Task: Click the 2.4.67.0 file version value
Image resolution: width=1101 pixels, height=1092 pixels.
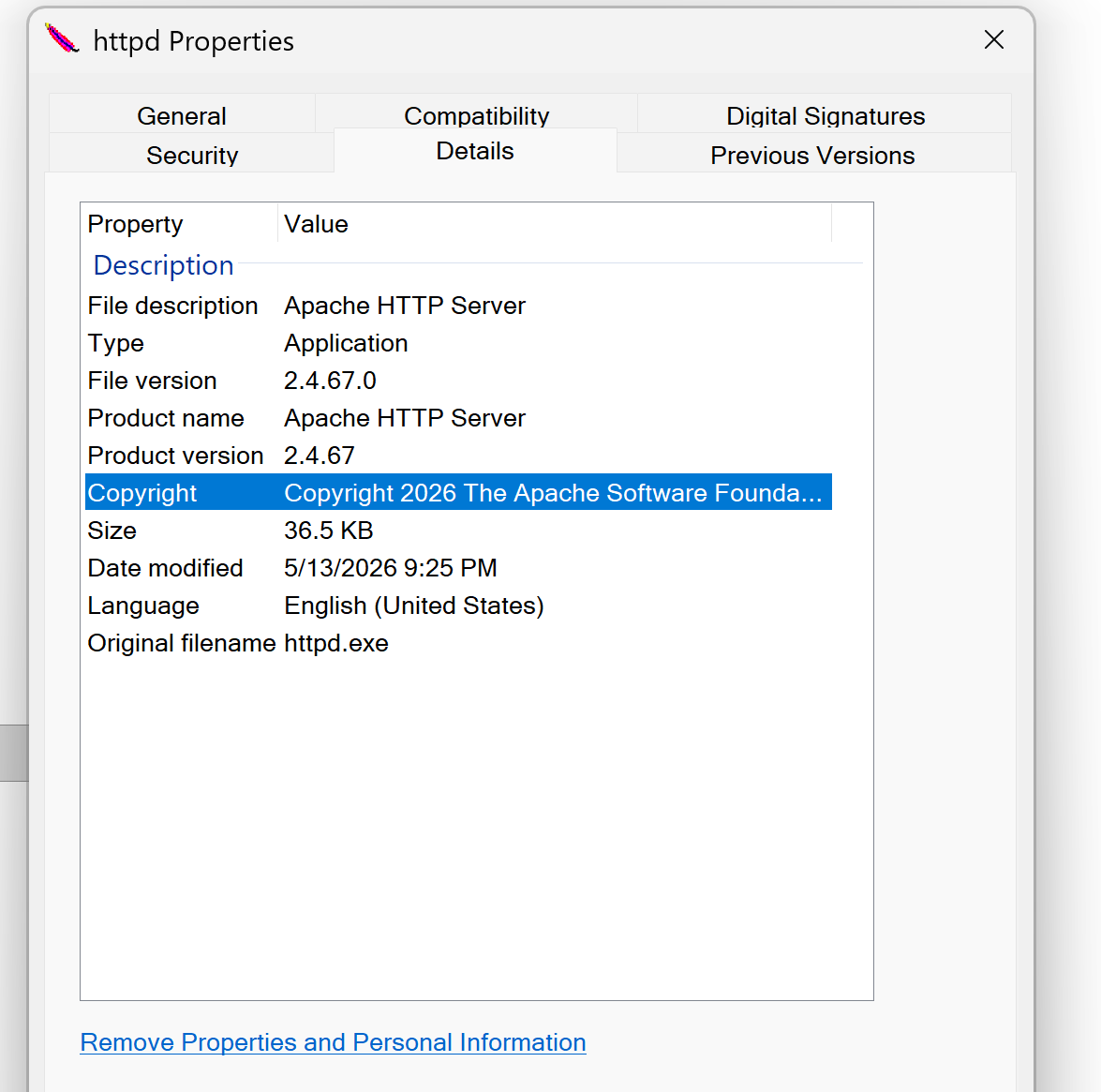Action: tap(330, 380)
